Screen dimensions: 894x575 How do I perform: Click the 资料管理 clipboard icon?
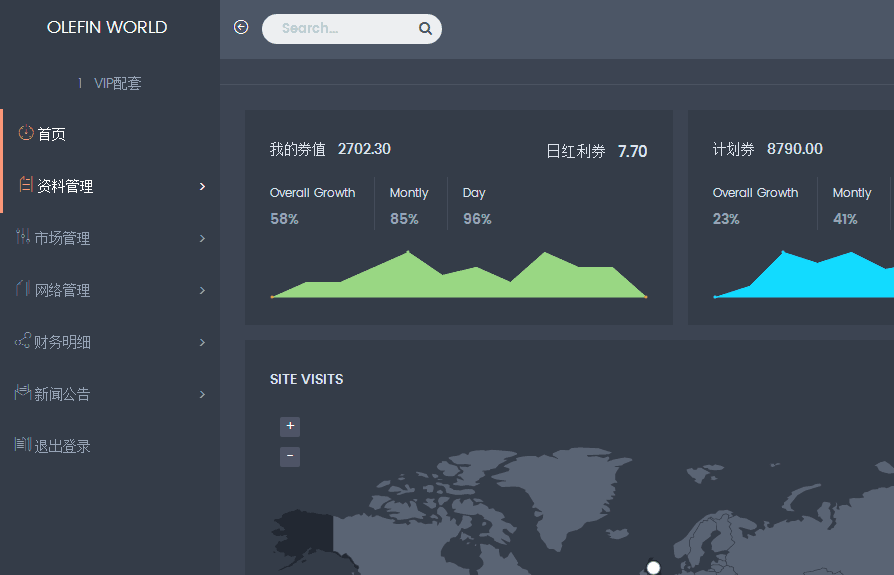26,185
